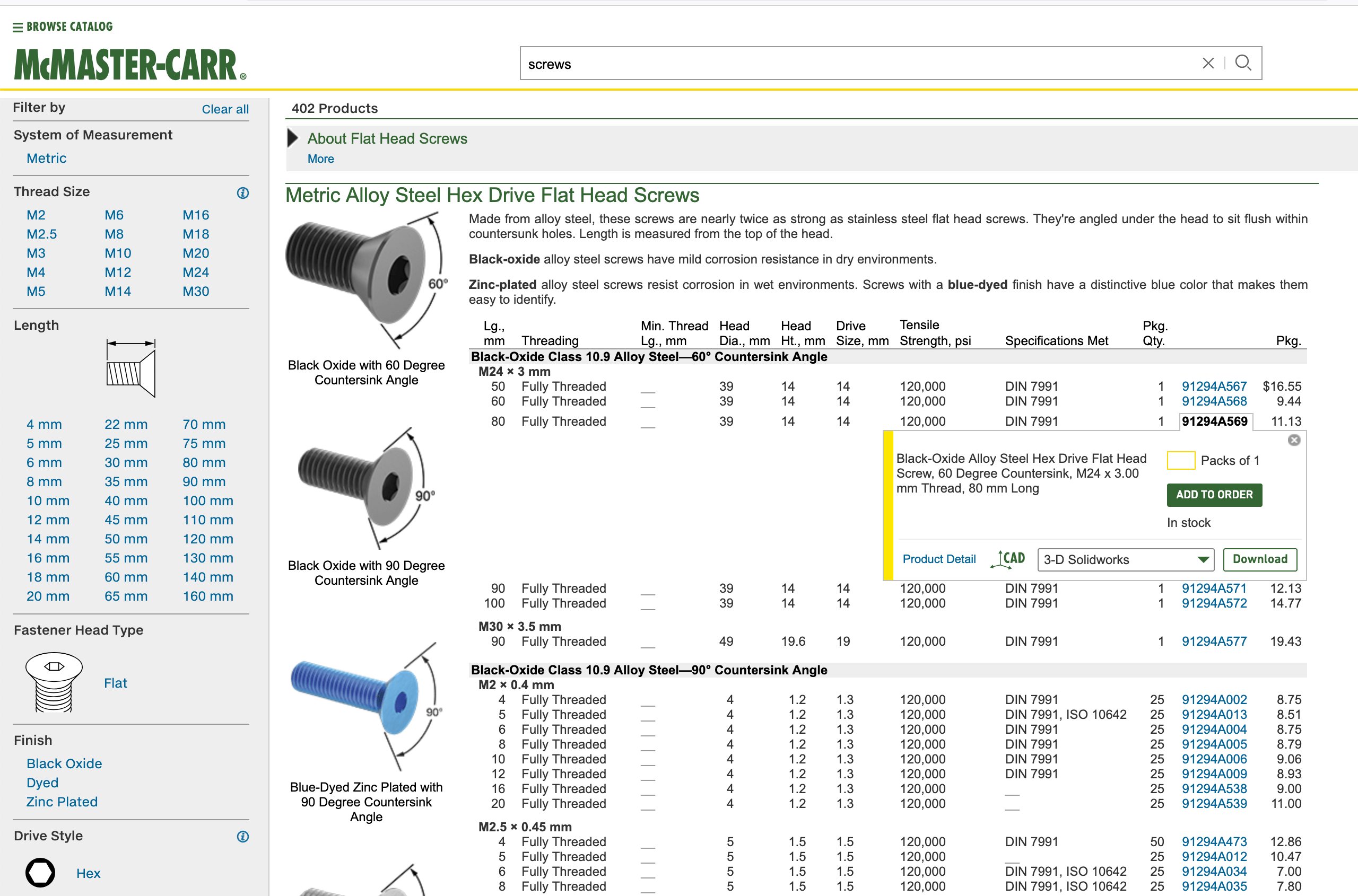The height and width of the screenshot is (896, 1358).
Task: Open part number 91294A577
Action: pos(1214,641)
